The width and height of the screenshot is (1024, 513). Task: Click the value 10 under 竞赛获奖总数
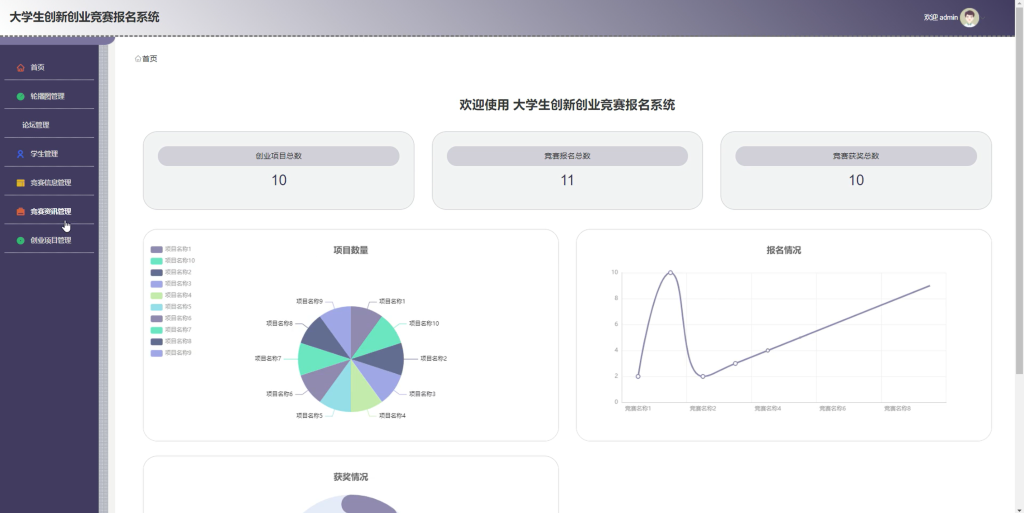(856, 180)
